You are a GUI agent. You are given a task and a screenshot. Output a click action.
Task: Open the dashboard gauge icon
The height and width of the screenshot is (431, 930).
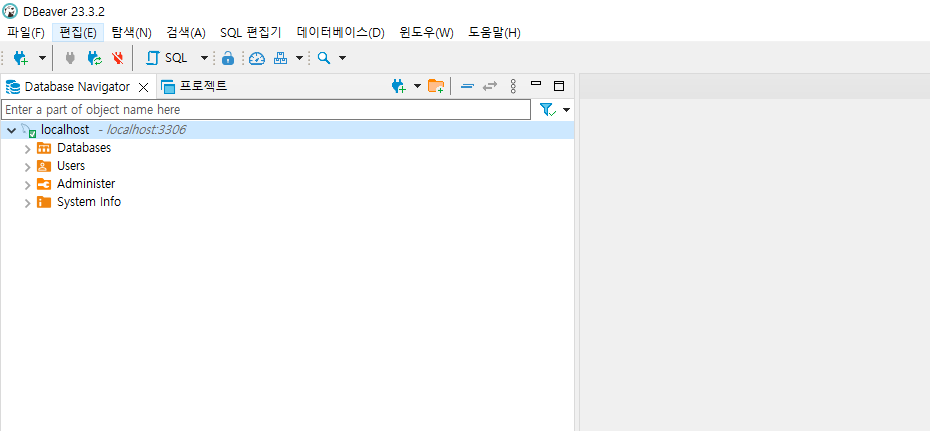click(256, 58)
